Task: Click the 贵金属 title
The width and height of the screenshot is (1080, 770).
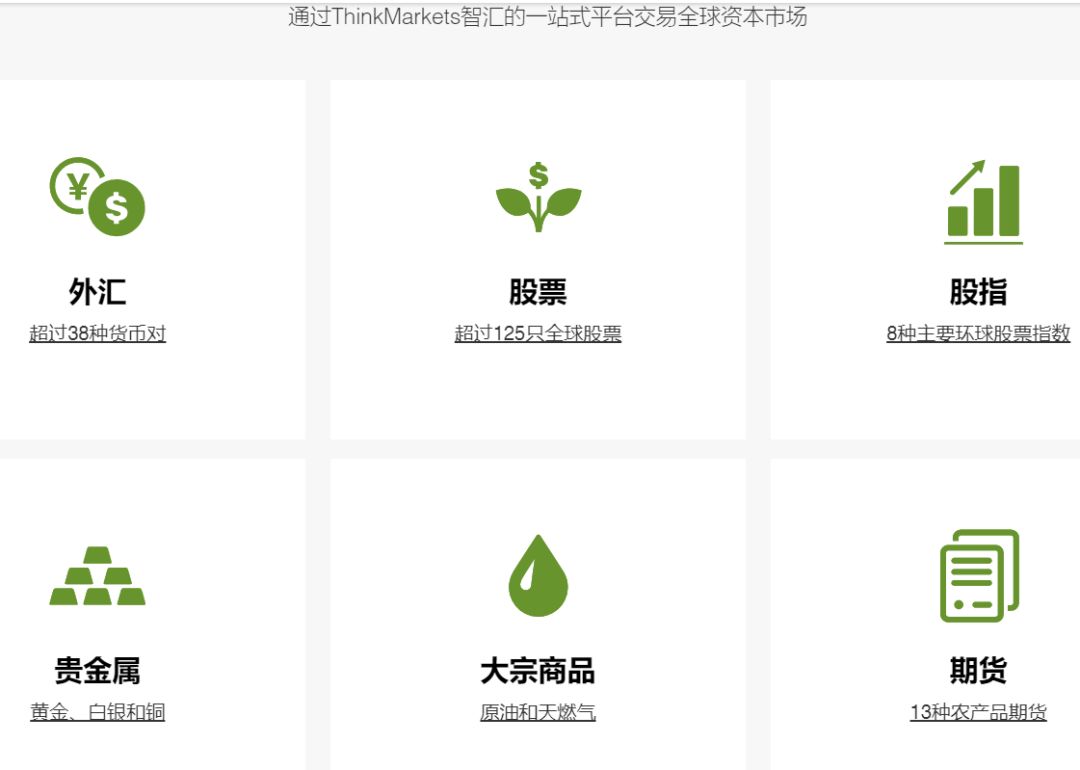Action: (97, 671)
